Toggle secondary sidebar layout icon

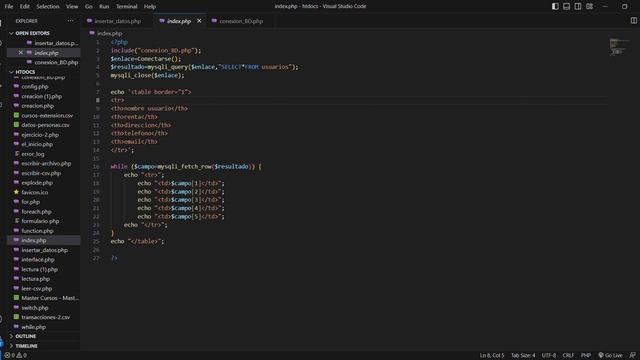pyautogui.click(x=578, y=7)
